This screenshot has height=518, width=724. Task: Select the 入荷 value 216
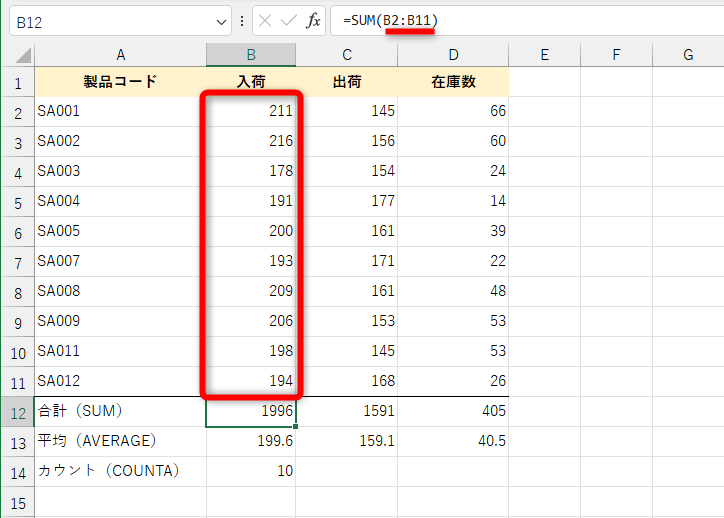point(251,141)
